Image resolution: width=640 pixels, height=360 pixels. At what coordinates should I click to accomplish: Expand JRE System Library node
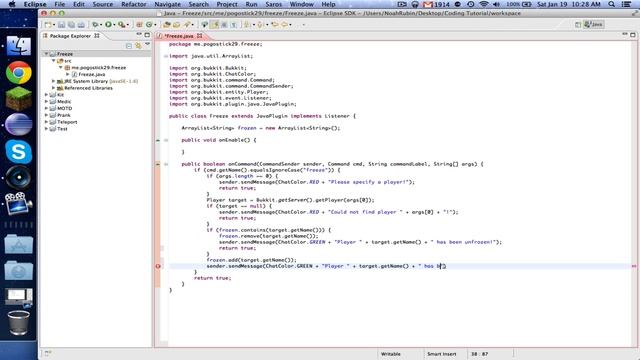53,81
